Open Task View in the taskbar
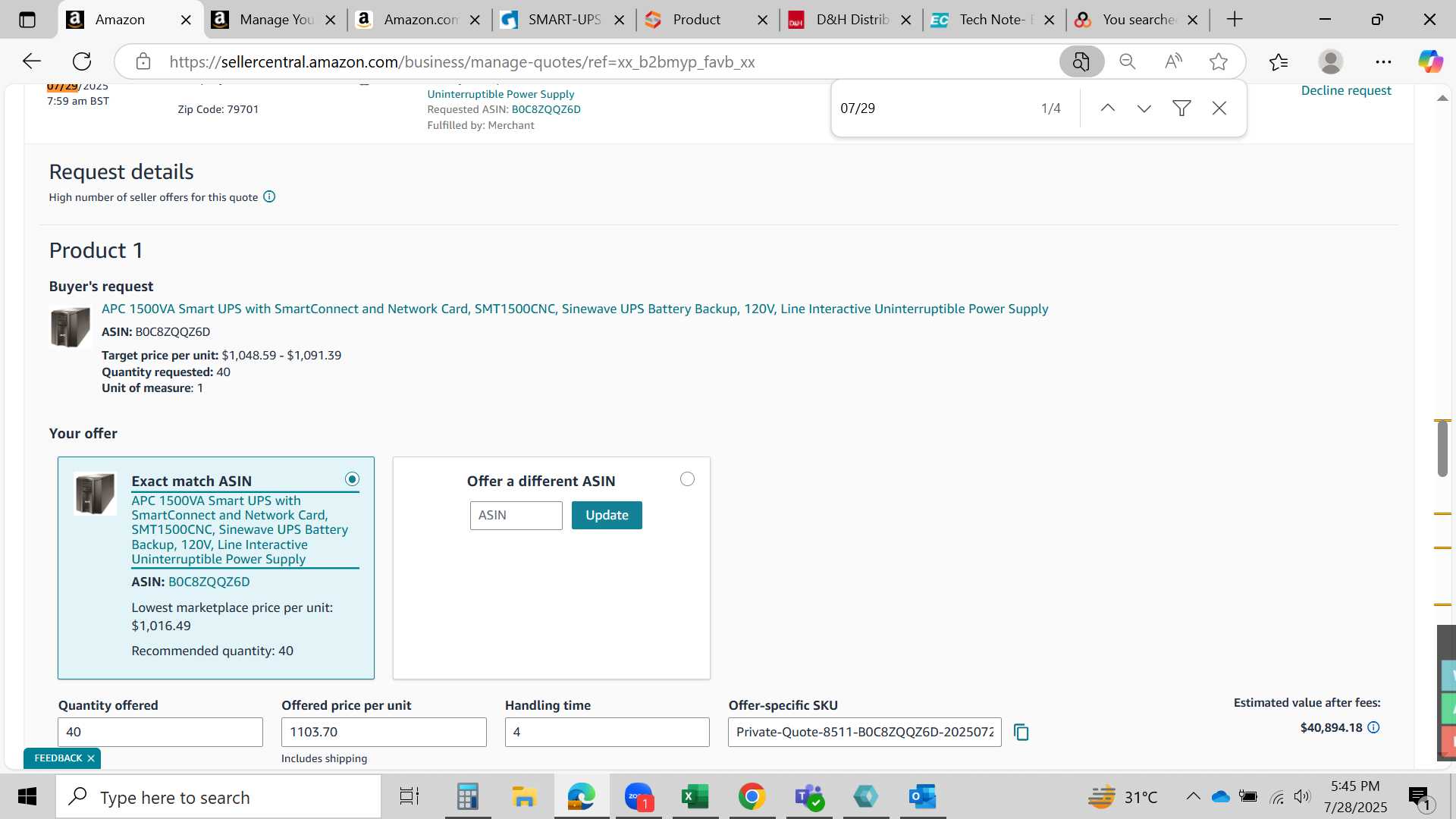 409,797
